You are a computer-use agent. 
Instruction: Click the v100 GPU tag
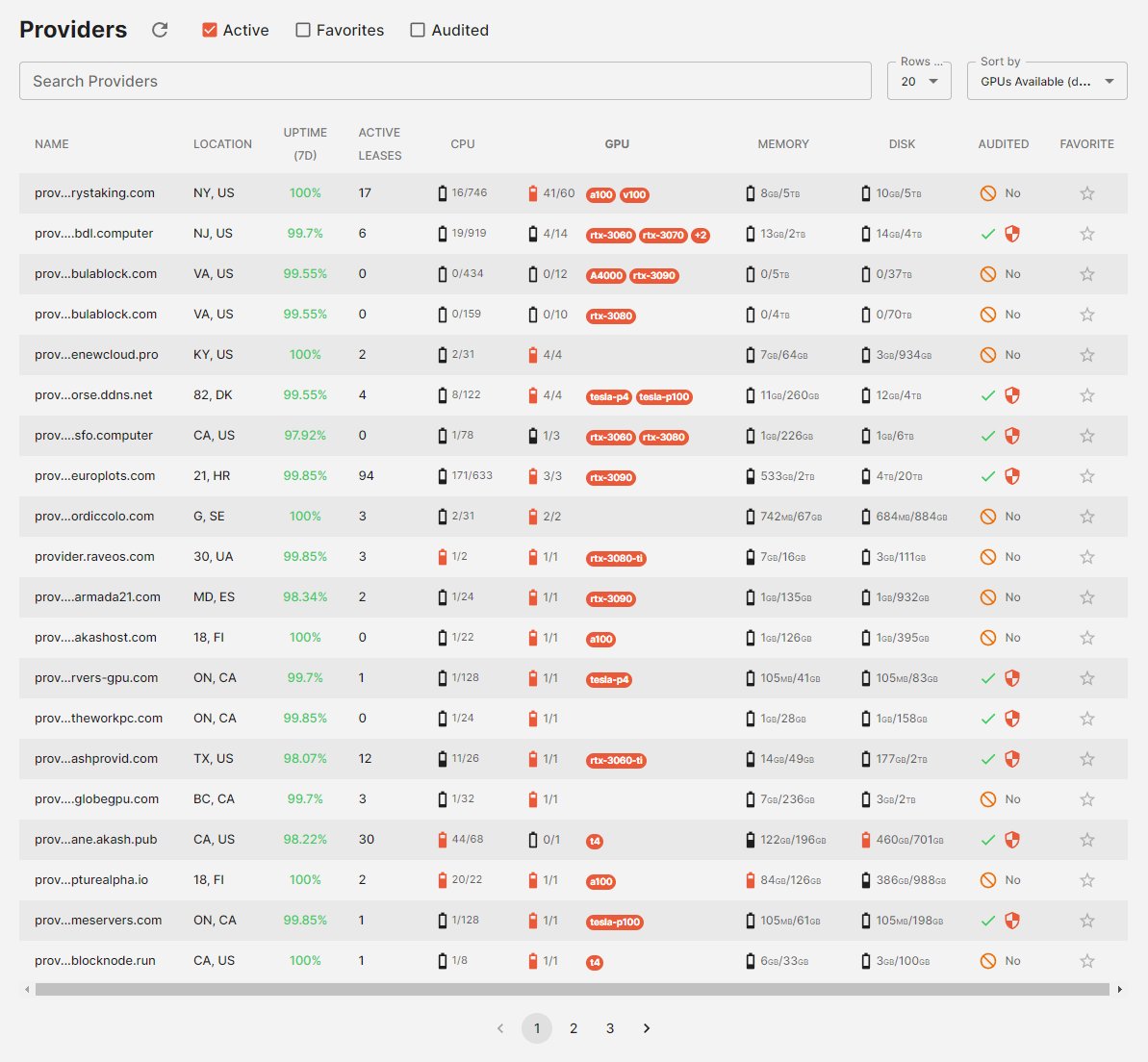pos(634,194)
